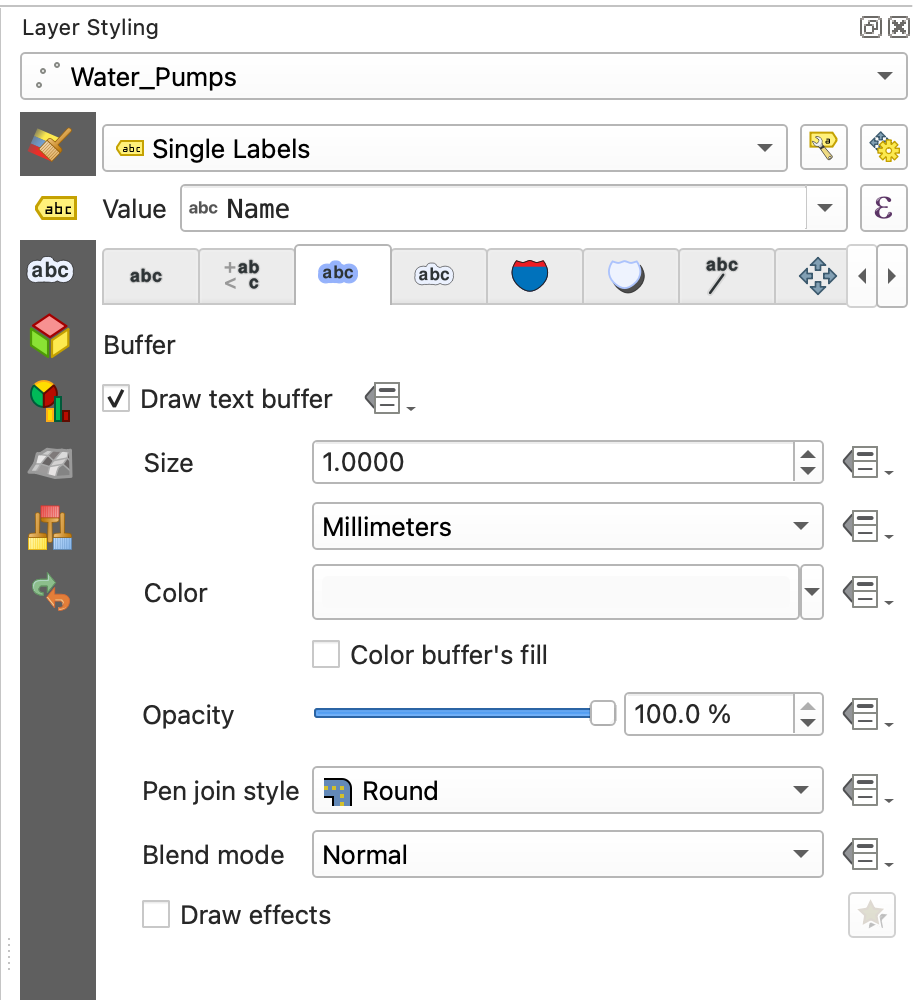Enable Color buffer's fill checkbox
This screenshot has width=914, height=1000.
coord(326,655)
